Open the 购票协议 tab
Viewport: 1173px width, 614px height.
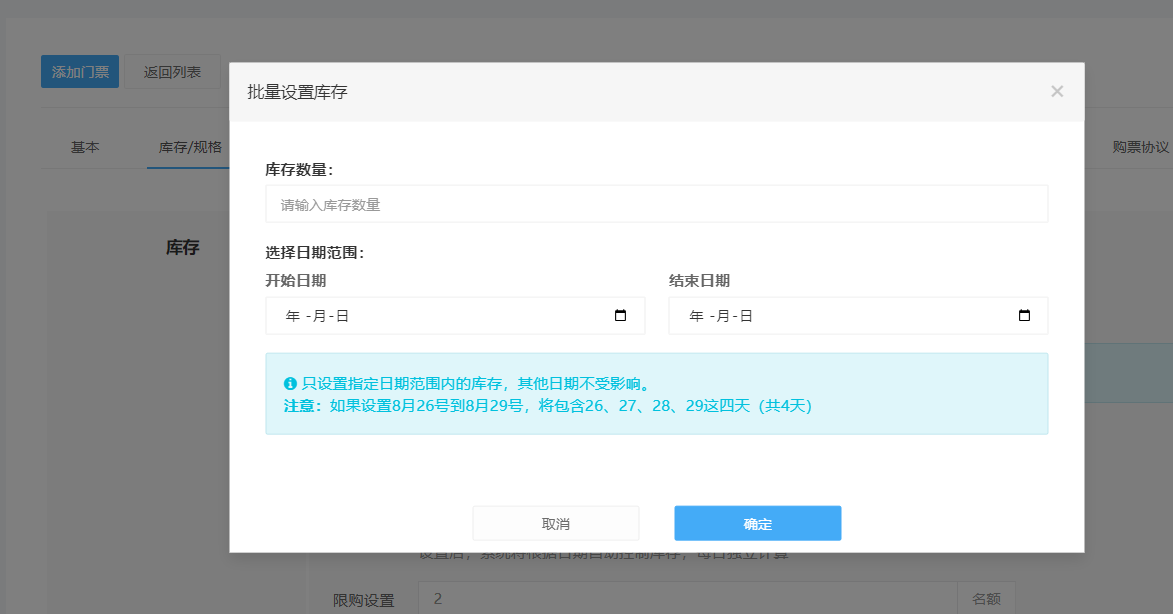point(1140,147)
